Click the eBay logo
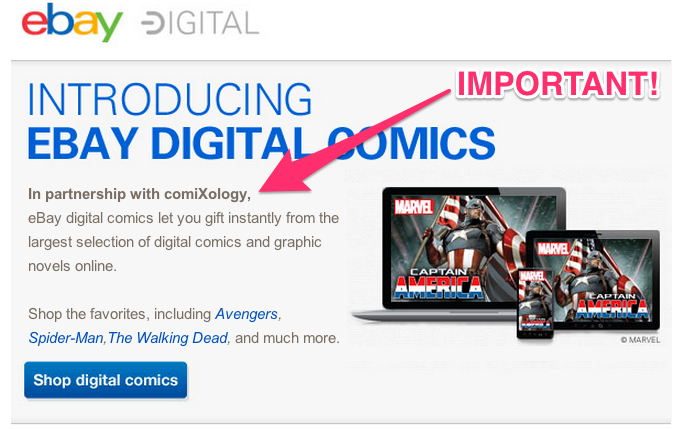678x429 pixels. [x=72, y=22]
